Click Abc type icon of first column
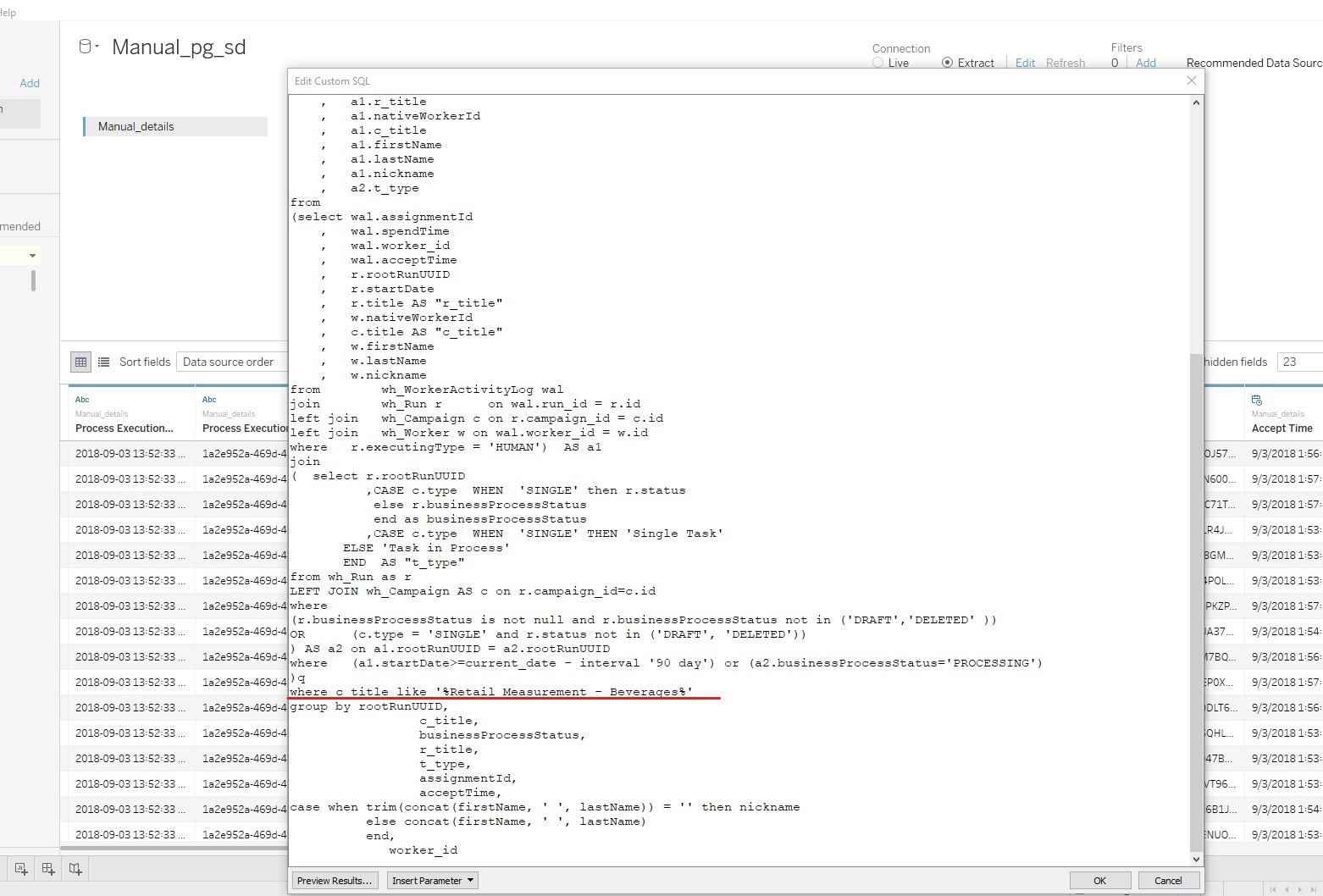 (82, 399)
